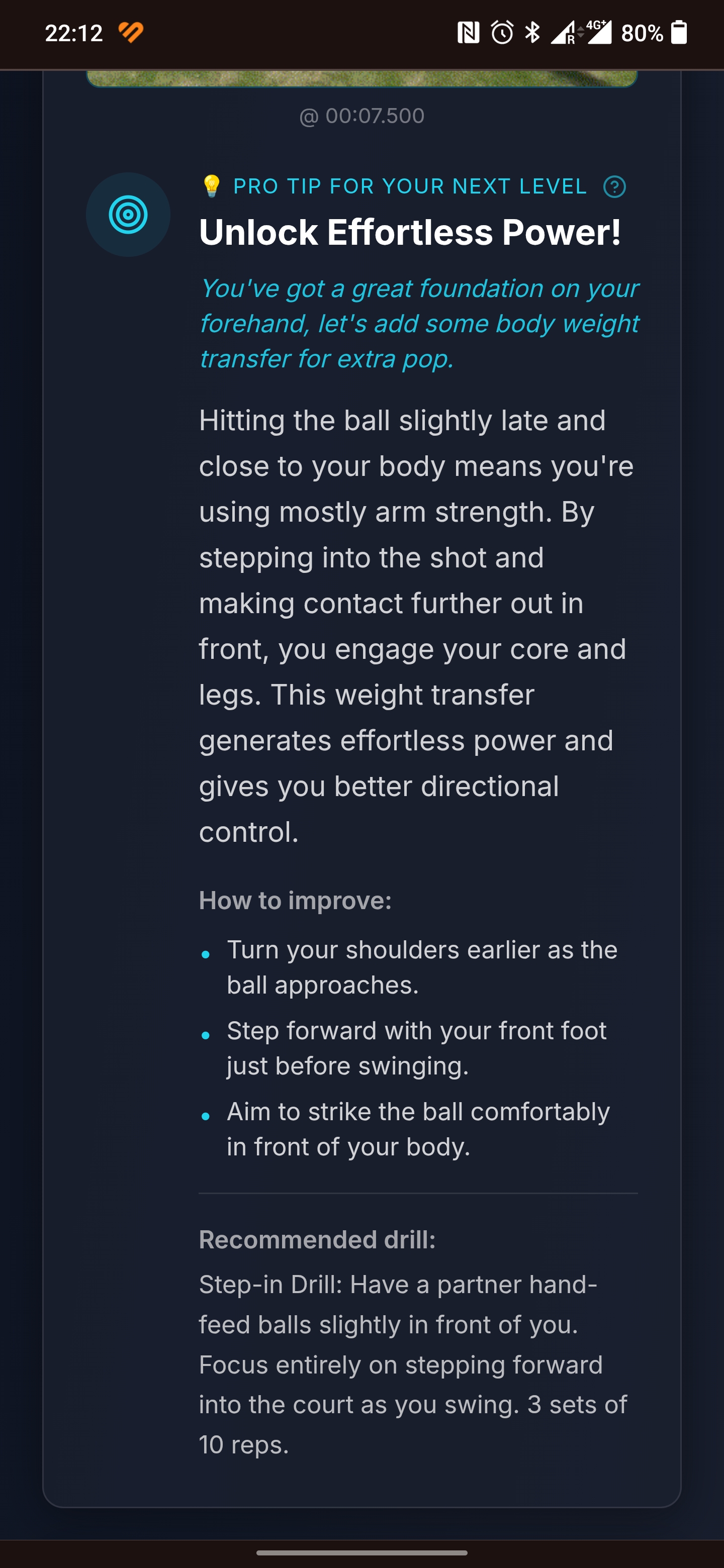Tap "PRO TIP FOR YOUR NEXT LEVEL" label
Viewport: 724px width, 1568px height.
coord(410,186)
